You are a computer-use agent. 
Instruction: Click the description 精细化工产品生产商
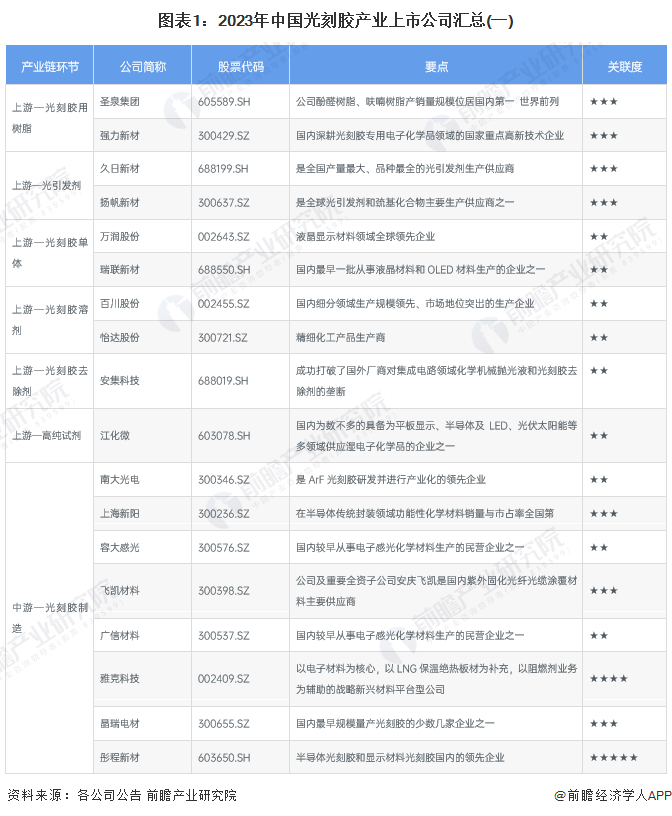[340, 337]
